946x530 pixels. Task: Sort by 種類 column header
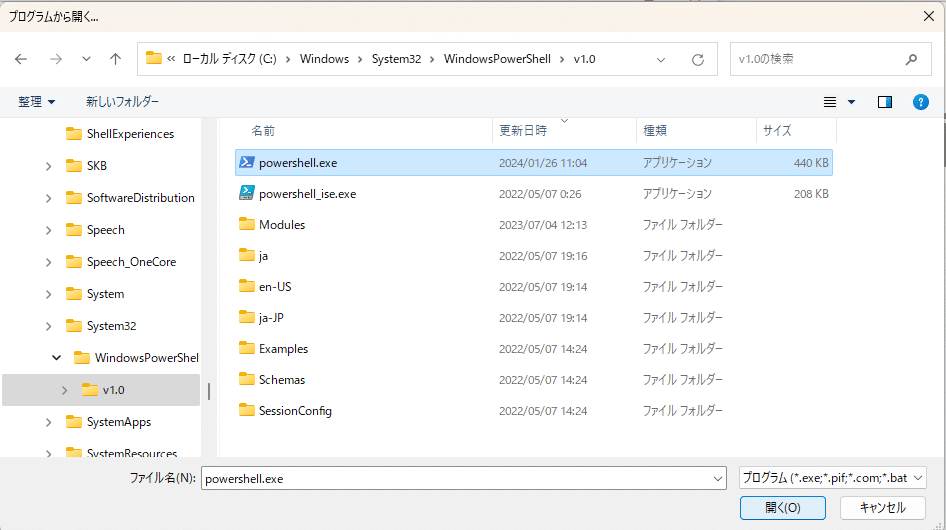tap(655, 130)
